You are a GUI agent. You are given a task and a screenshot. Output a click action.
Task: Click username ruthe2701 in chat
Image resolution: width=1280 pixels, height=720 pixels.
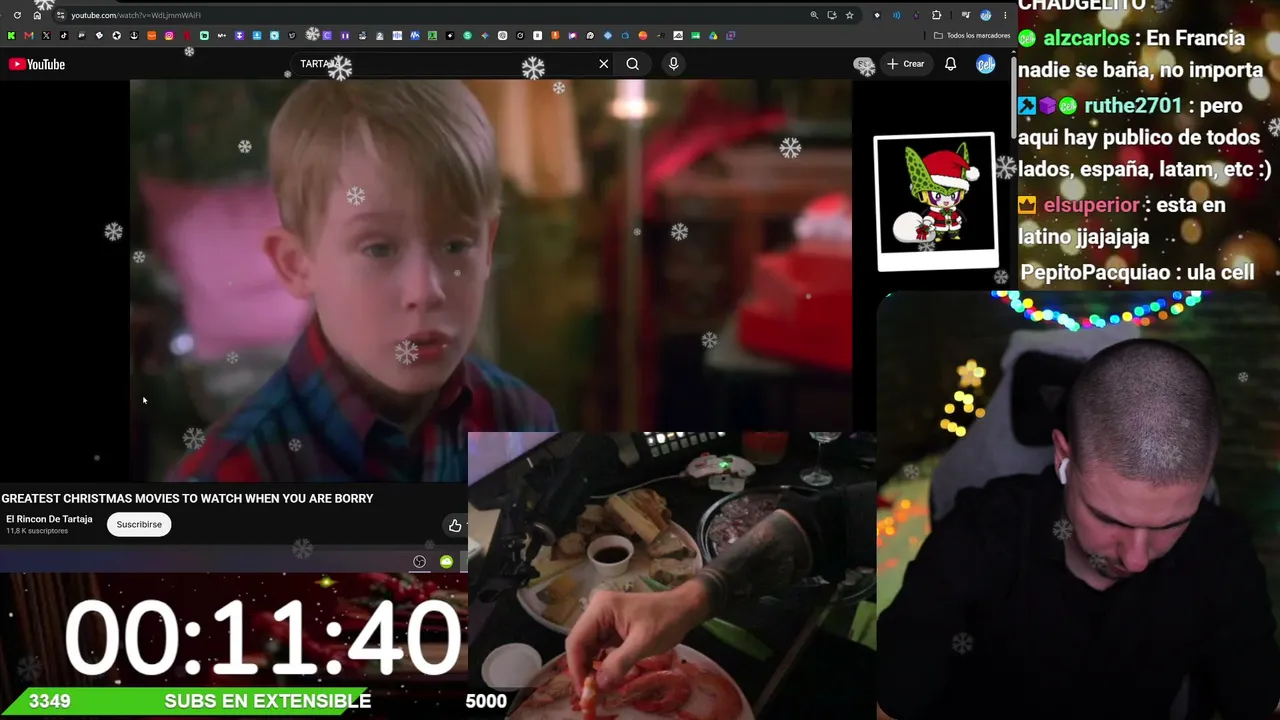tap(1133, 105)
